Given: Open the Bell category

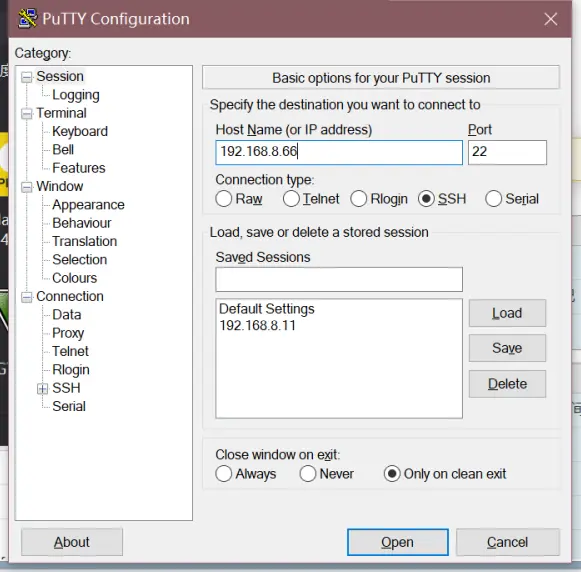Looking at the screenshot, I should 63,150.
